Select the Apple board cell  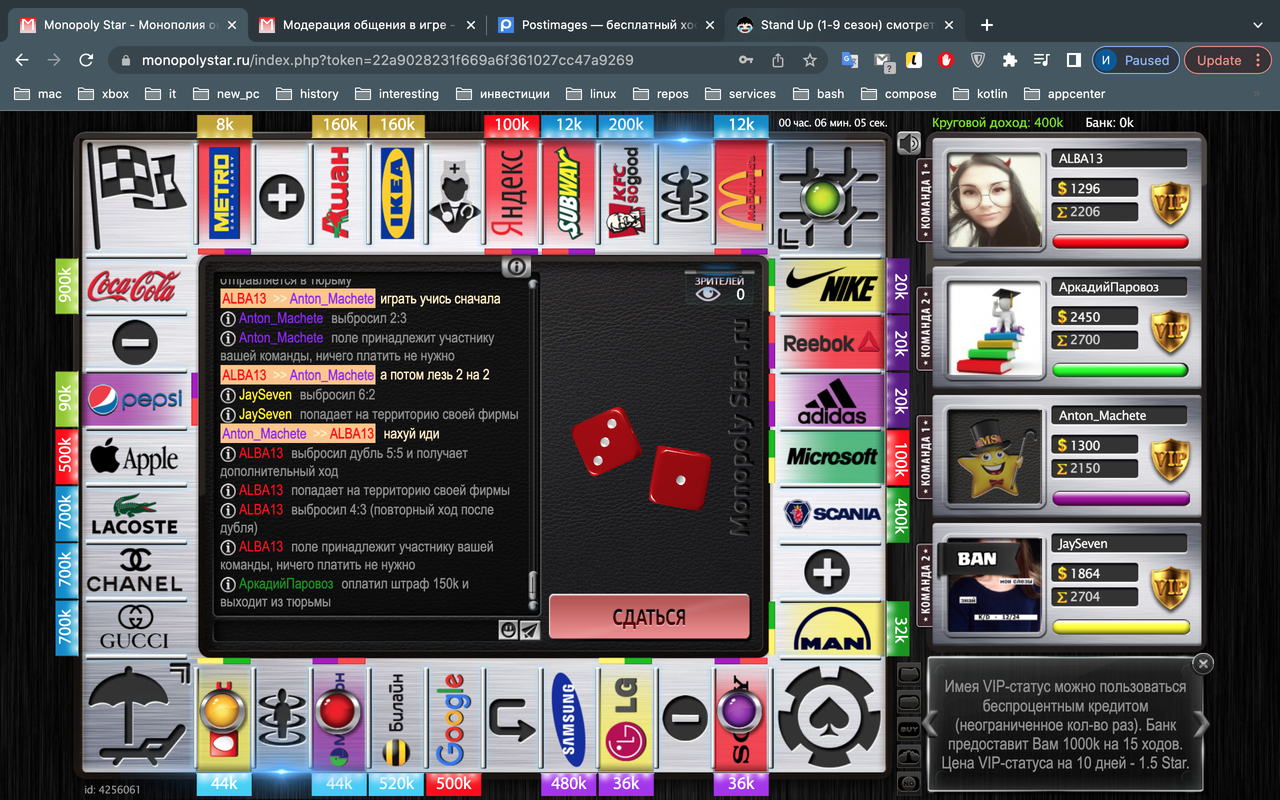click(134, 458)
